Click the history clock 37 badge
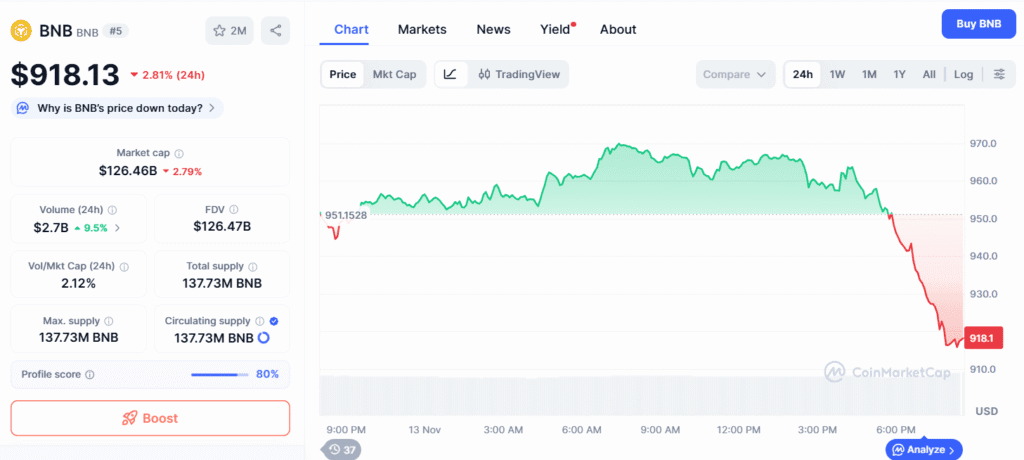The height and width of the screenshot is (460, 1024). (x=343, y=450)
